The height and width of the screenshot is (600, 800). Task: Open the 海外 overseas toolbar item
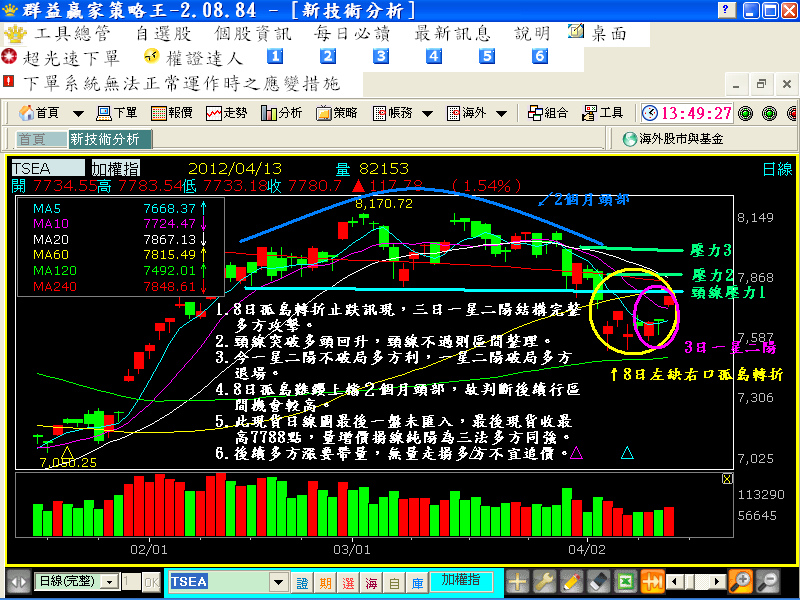(x=466, y=113)
